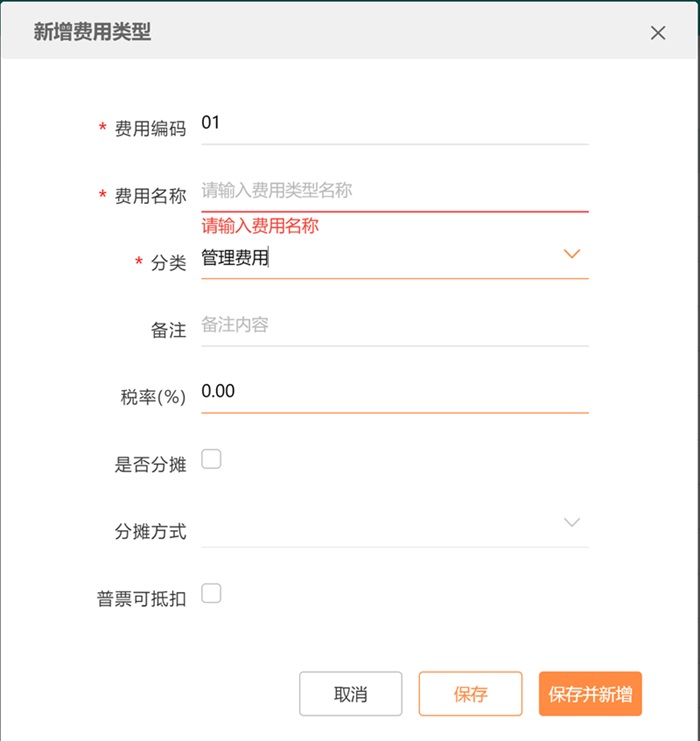Viewport: 700px width, 741px height.
Task: Click the 费用名称 field label
Action: [x=150, y=196]
